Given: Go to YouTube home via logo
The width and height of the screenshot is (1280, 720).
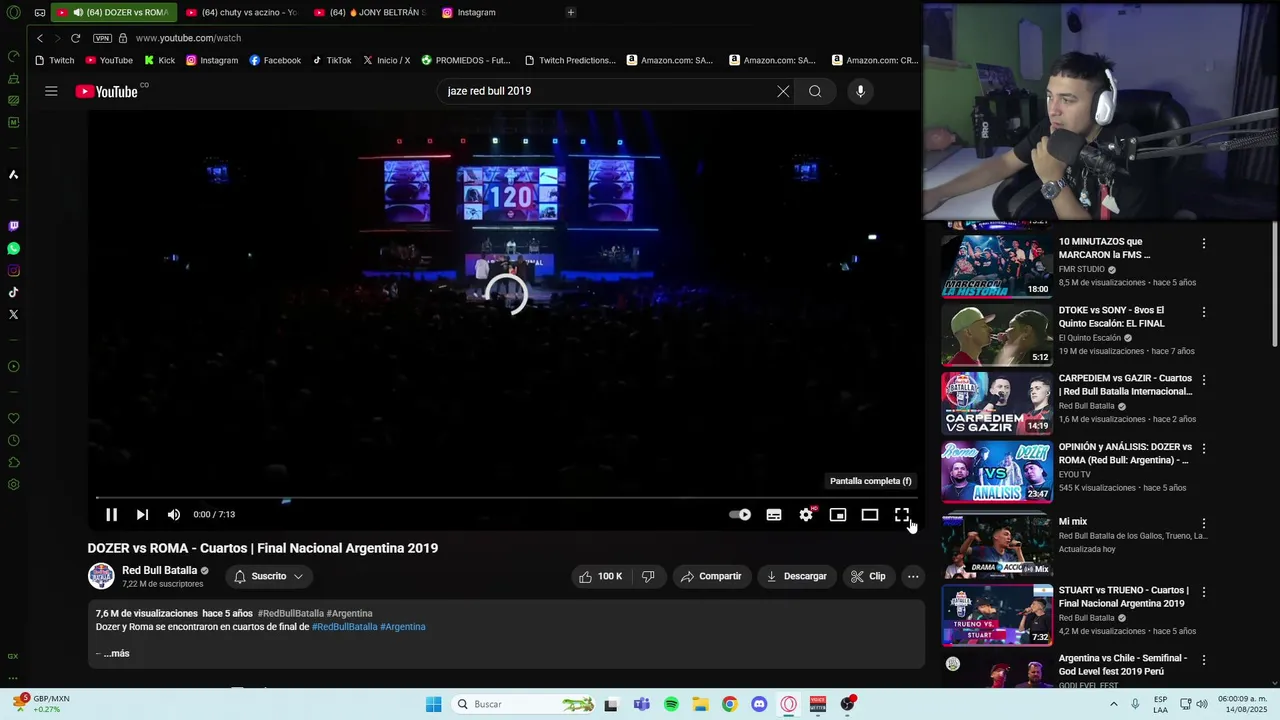Looking at the screenshot, I should point(106,92).
